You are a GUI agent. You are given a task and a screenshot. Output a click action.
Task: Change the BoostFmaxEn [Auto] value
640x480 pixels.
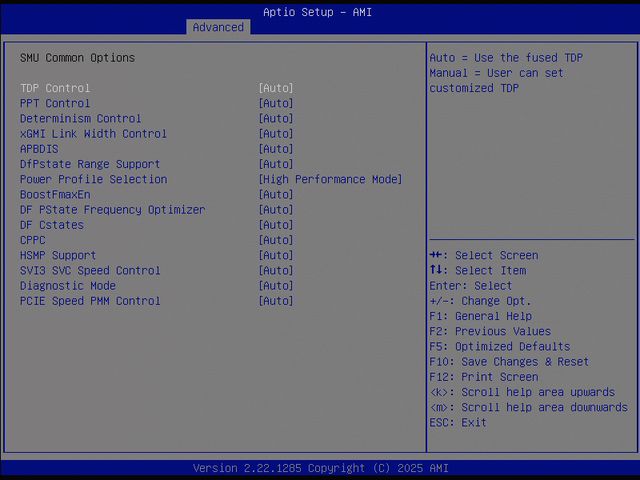point(276,195)
